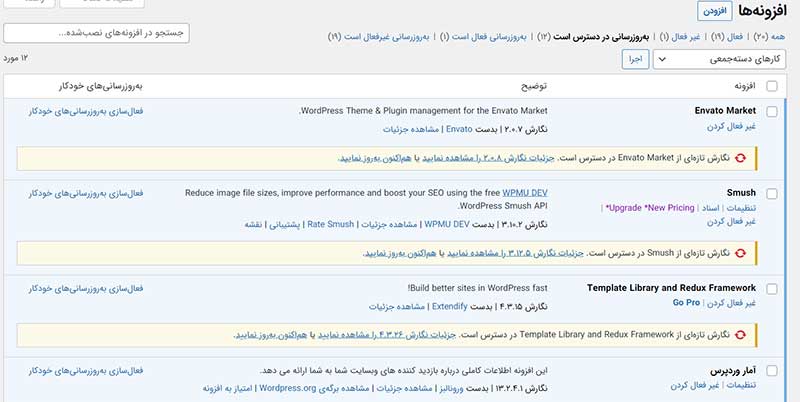The width and height of the screenshot is (800, 402).
Task: Deactivate Template Library and Redux Framework
Action: 731,303
